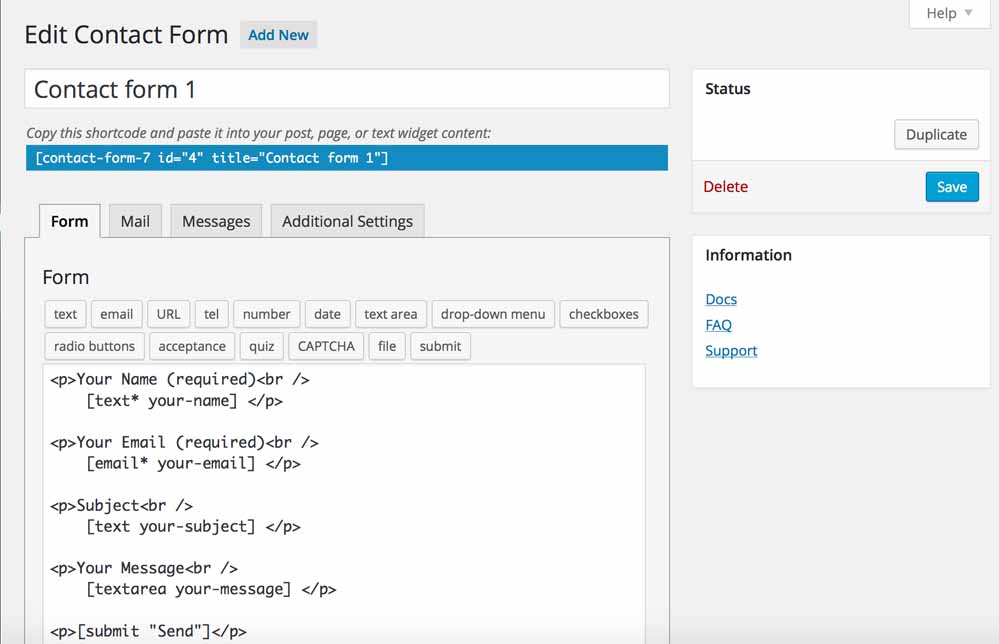Edit the Contact form 1 title field

(347, 89)
